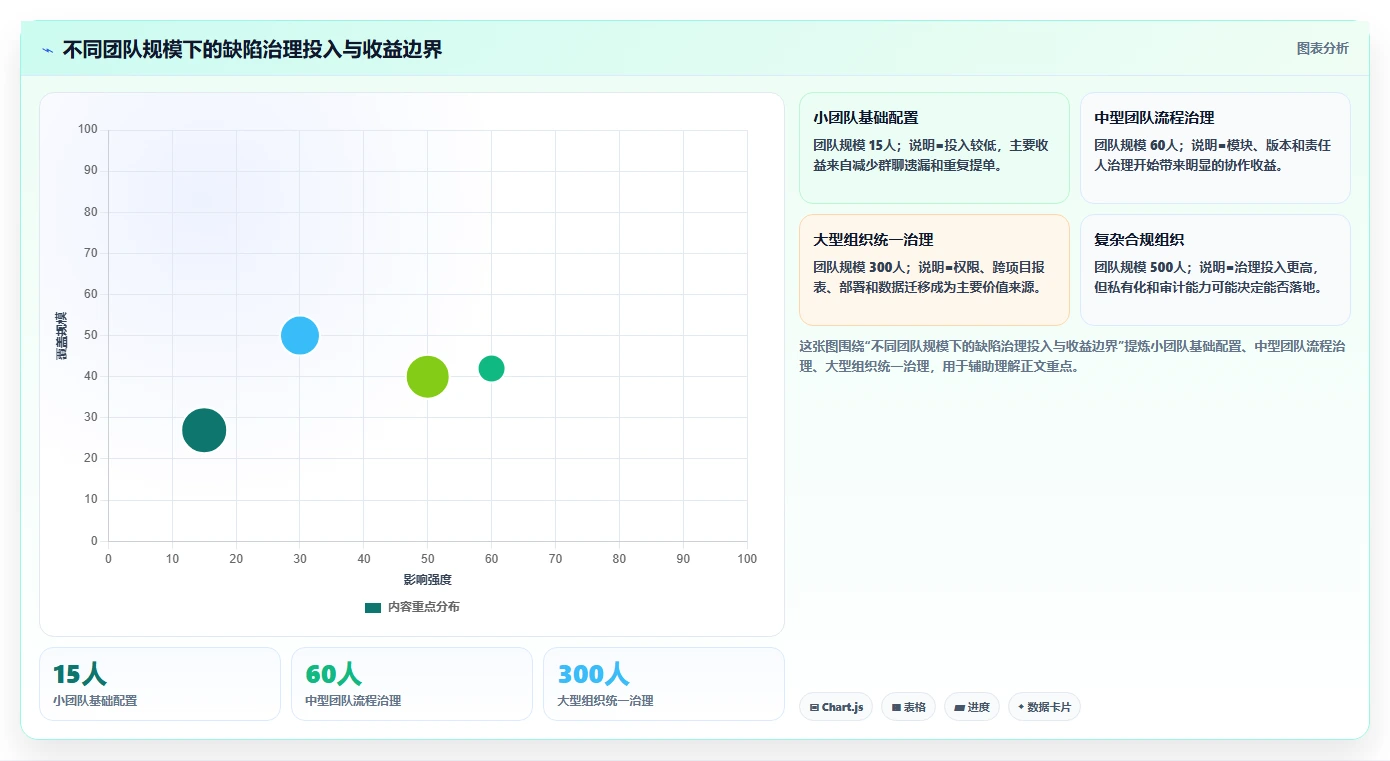Click the sparkle icon inside 数据卡片 chip
This screenshot has width=1390, height=761.
click(1021, 707)
